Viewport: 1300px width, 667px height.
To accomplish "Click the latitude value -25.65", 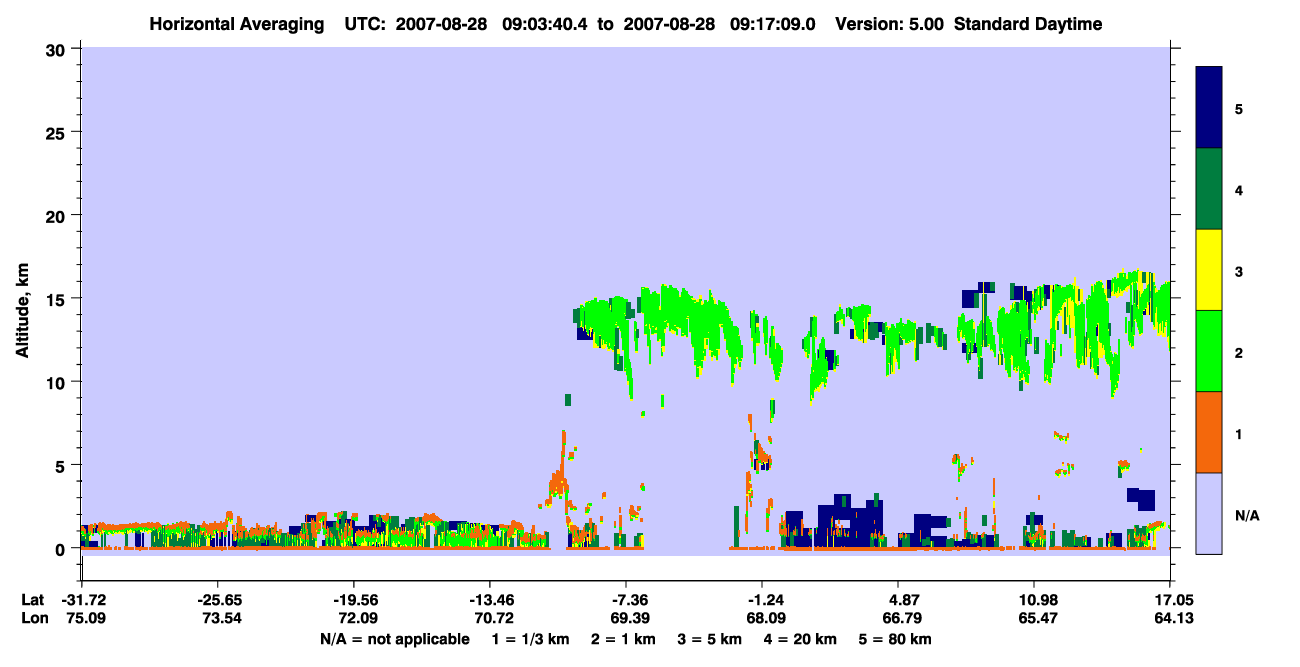I will point(218,600).
